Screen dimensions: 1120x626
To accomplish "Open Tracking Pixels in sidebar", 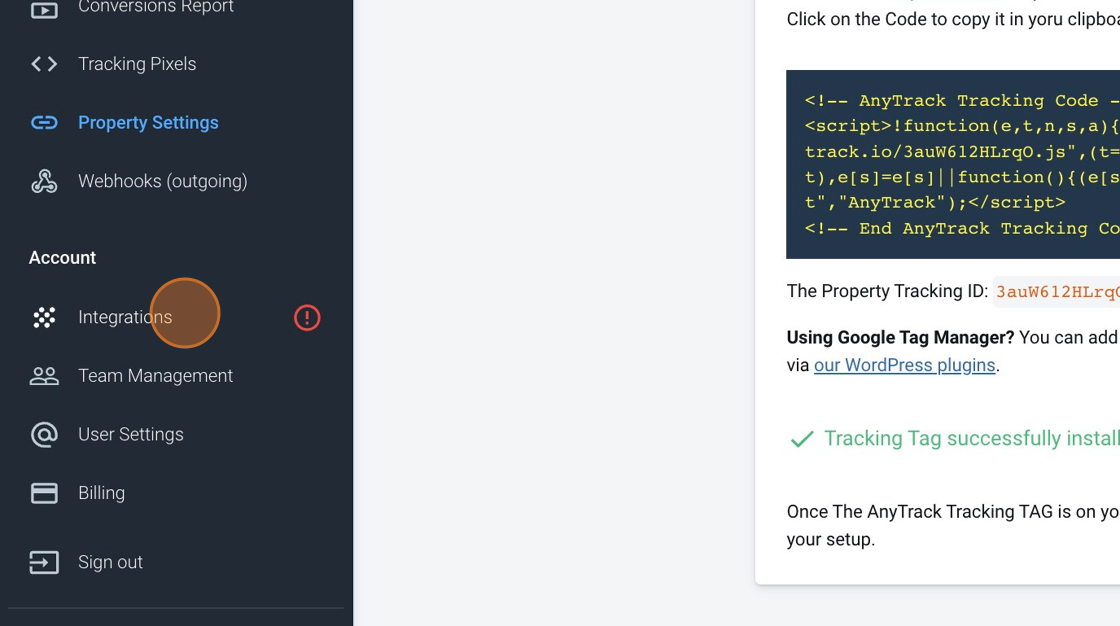I will [x=137, y=64].
